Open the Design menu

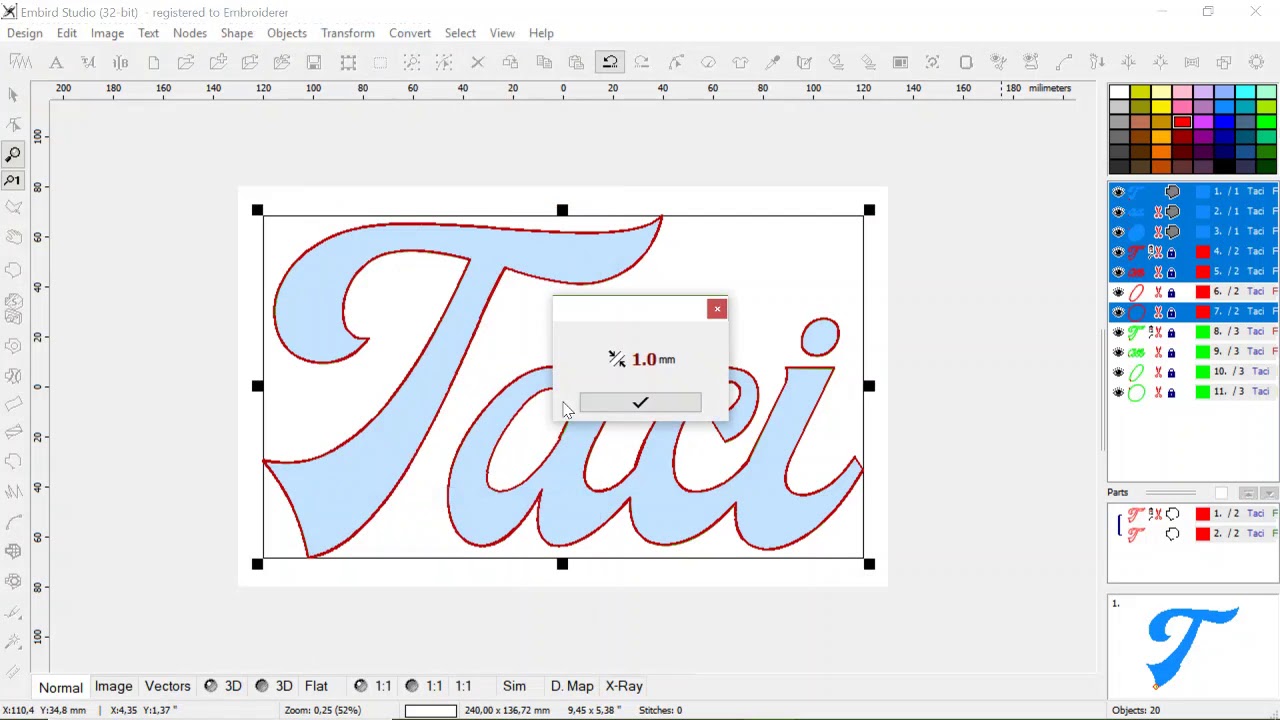25,33
